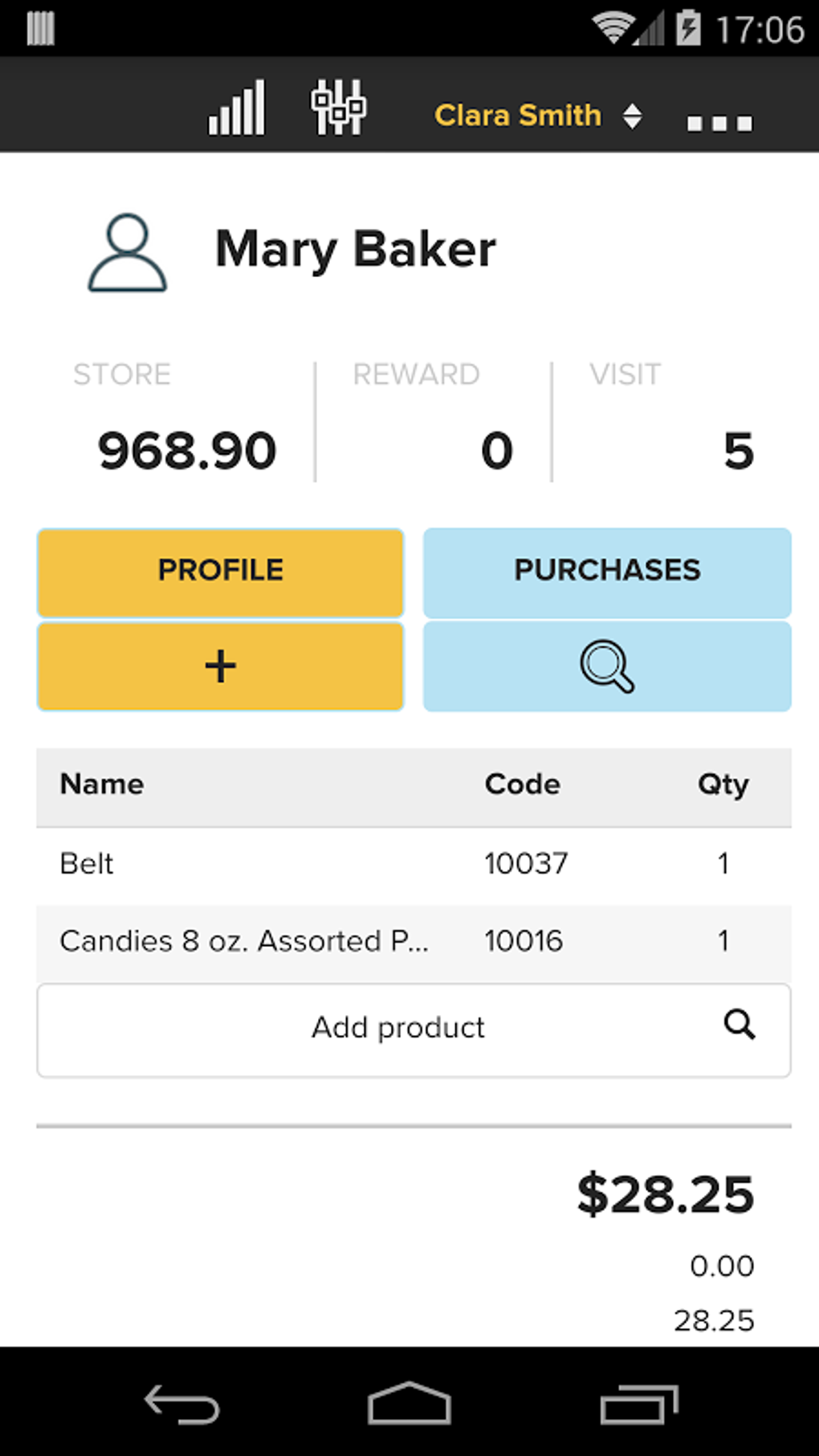Tap the Android back navigation icon
Image resolution: width=819 pixels, height=1456 pixels.
[x=181, y=1404]
